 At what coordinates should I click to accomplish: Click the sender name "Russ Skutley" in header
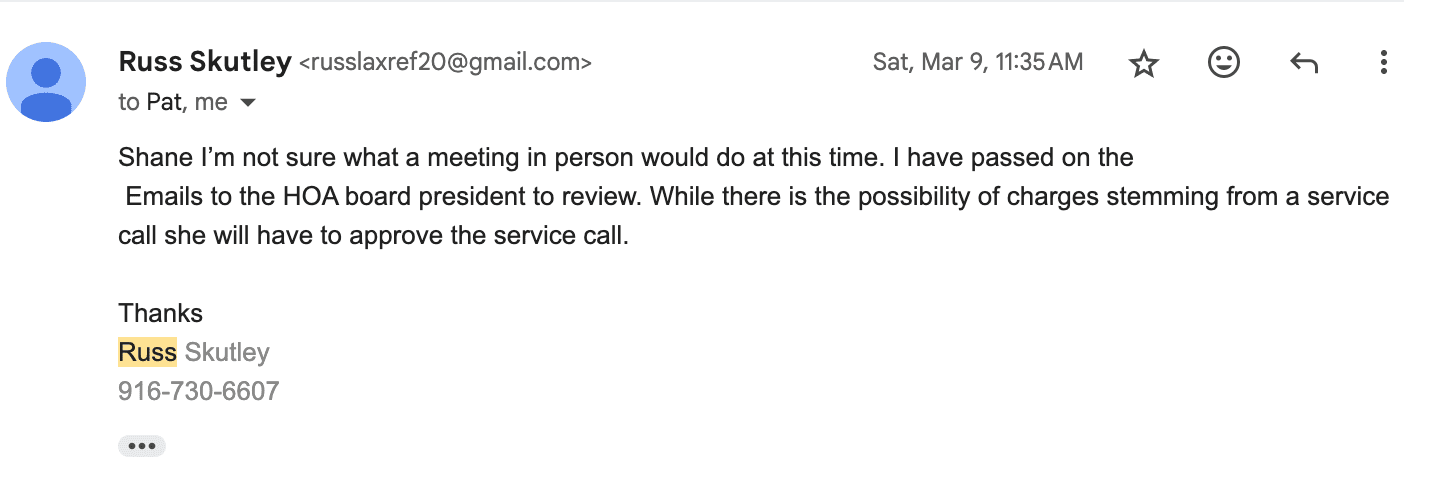click(204, 62)
